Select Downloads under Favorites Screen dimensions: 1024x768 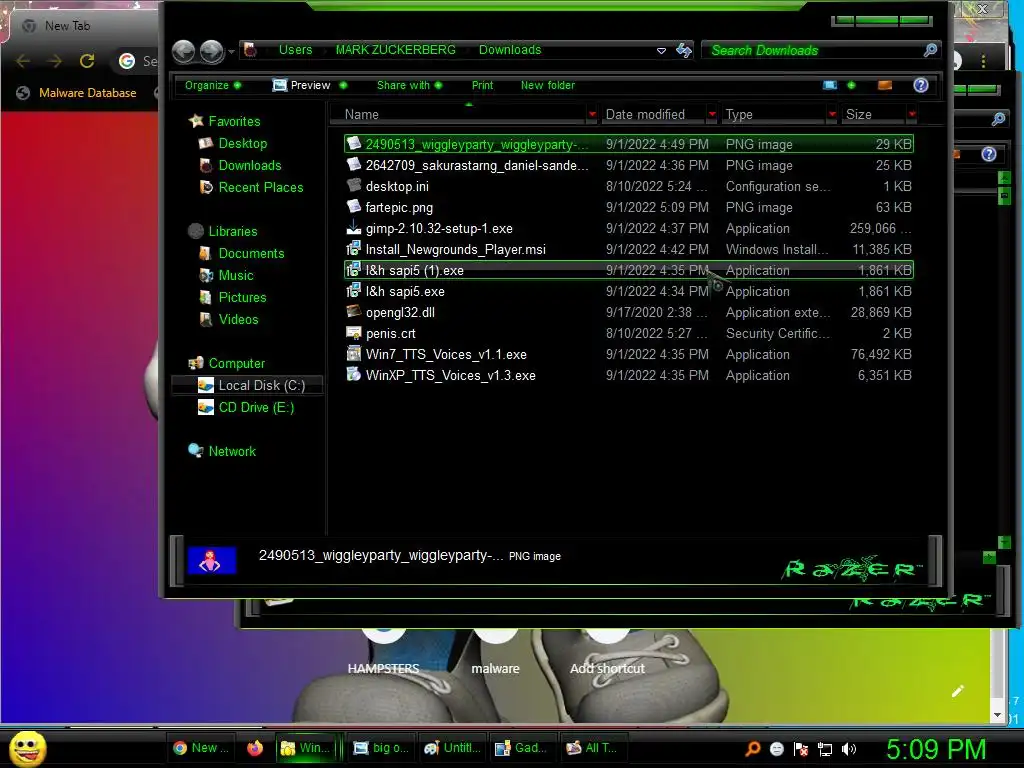[241, 165]
